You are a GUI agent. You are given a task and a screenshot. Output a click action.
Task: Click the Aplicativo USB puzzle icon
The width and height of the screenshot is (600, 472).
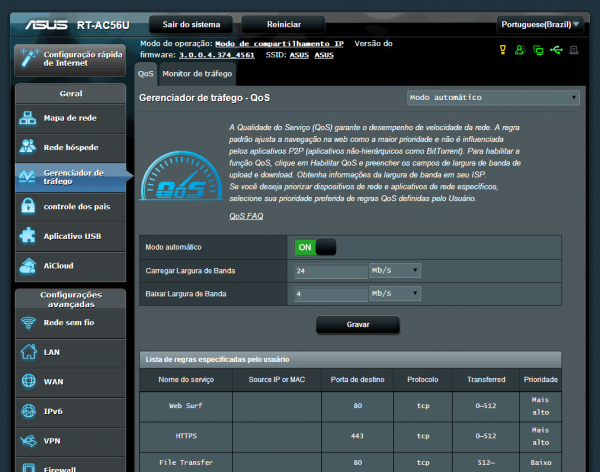(x=28, y=235)
